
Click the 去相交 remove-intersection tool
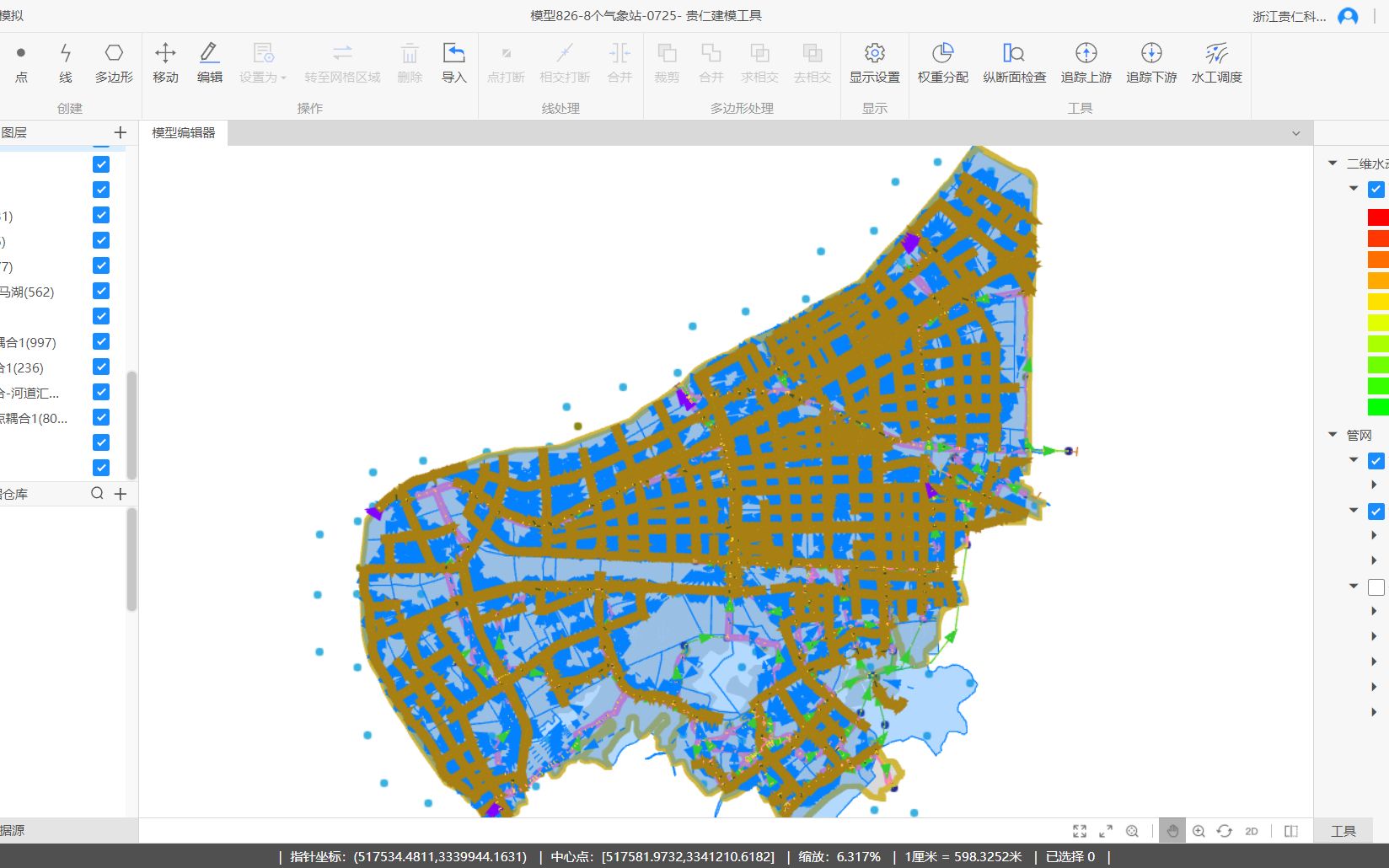pyautogui.click(x=812, y=63)
